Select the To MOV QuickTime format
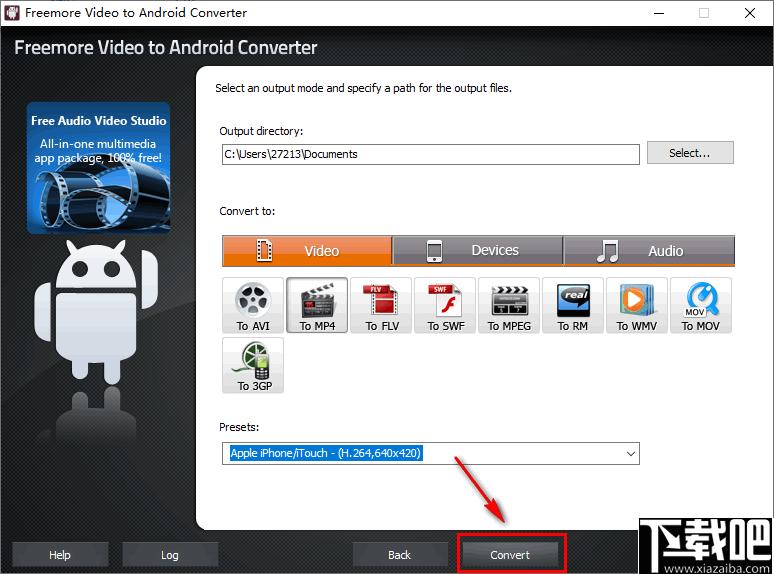 701,306
